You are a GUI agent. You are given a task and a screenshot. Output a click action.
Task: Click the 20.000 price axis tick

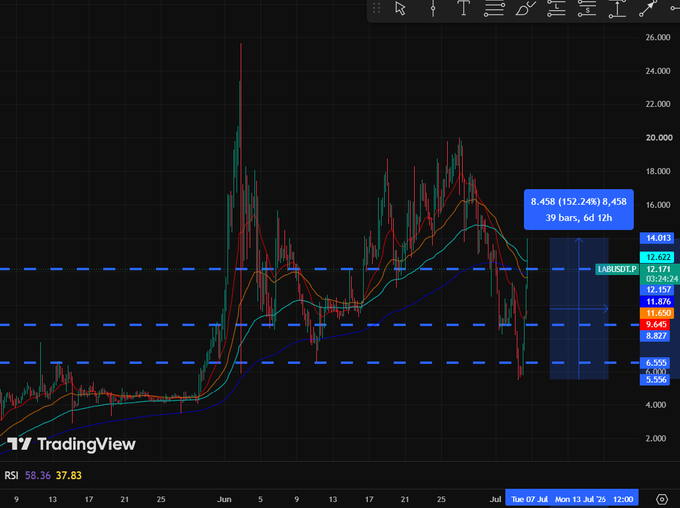point(657,138)
